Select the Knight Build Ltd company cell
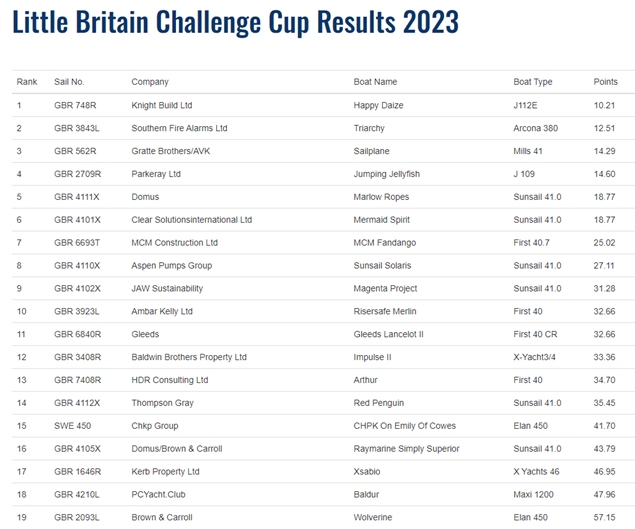The width and height of the screenshot is (635, 529). coord(162,105)
